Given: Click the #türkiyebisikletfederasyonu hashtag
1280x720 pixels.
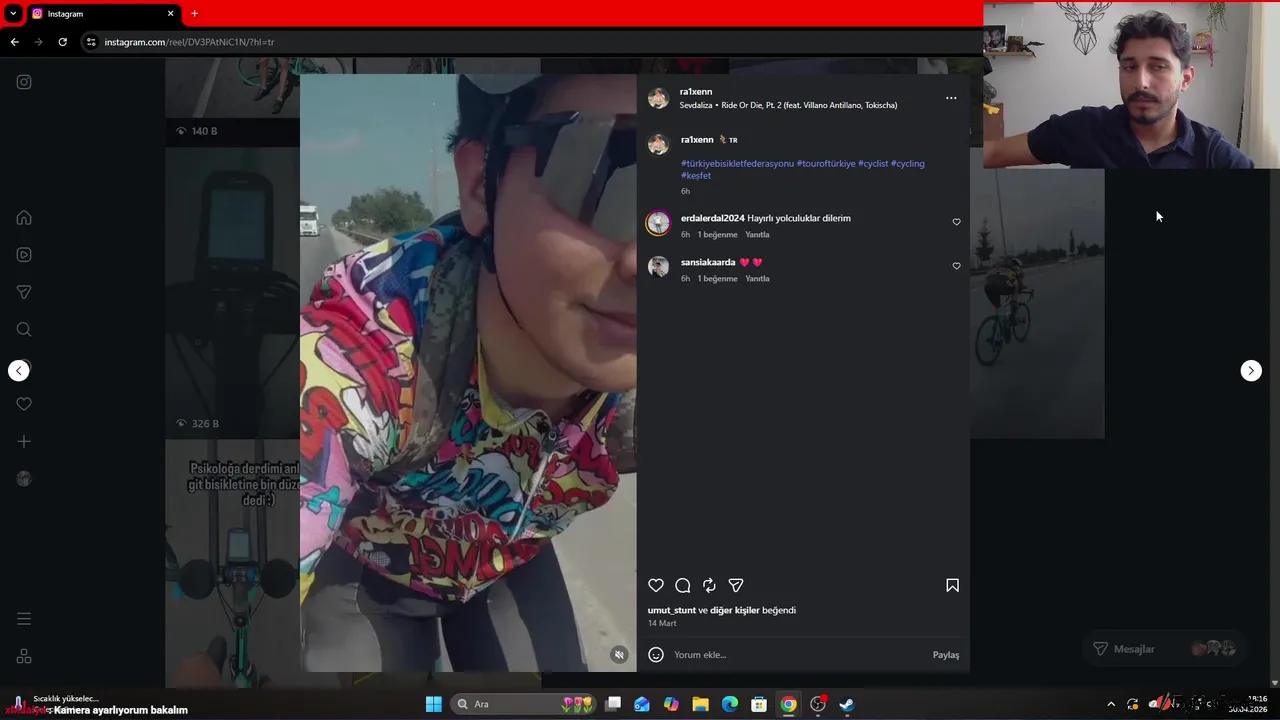Looking at the screenshot, I should (x=737, y=164).
